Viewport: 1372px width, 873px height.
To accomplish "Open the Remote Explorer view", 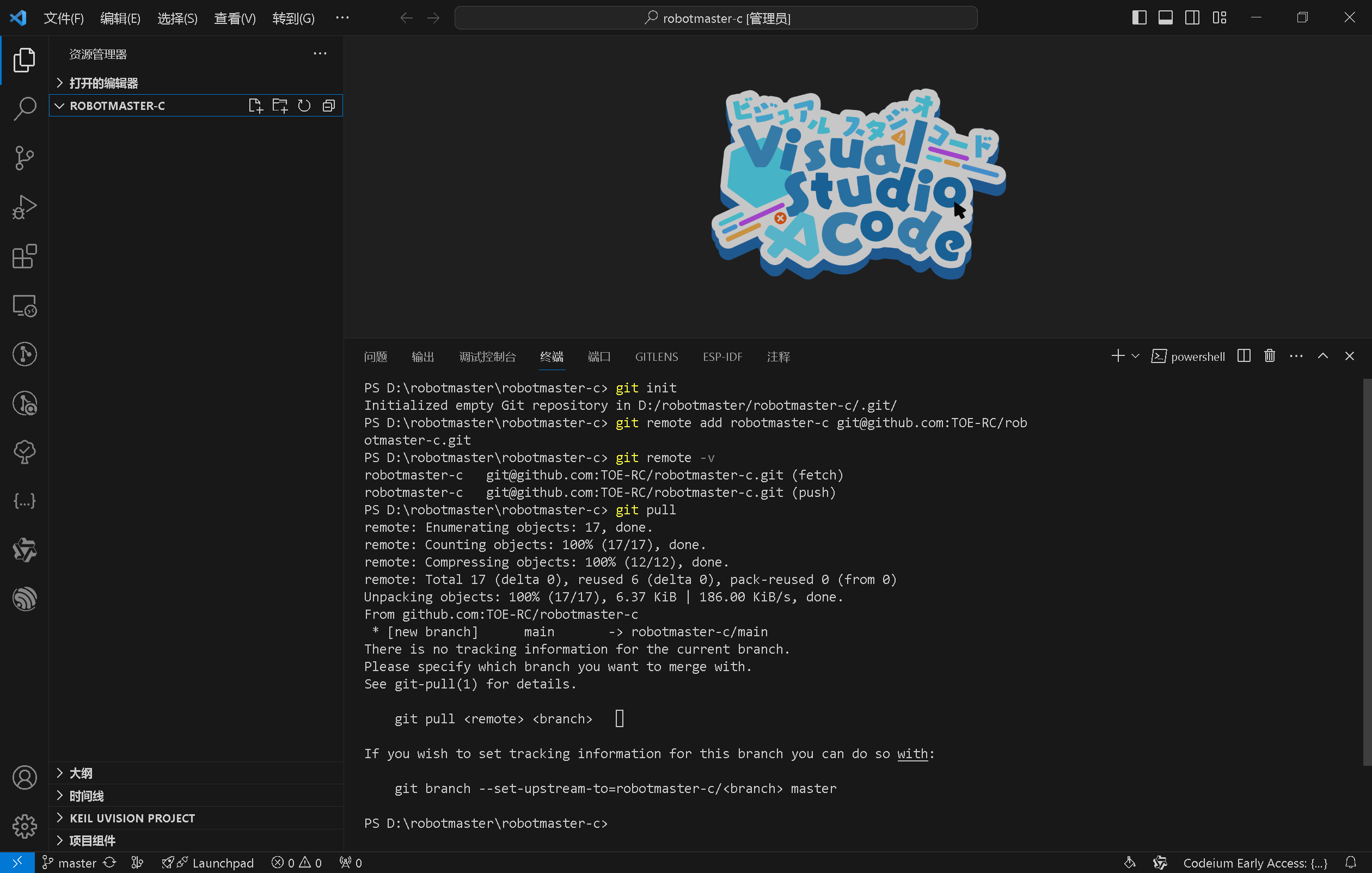I will pos(24,306).
